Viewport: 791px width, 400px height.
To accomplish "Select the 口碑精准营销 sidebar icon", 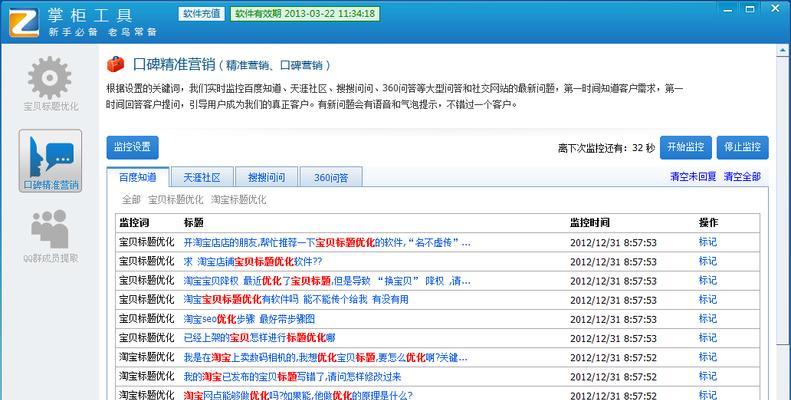I will (x=50, y=161).
